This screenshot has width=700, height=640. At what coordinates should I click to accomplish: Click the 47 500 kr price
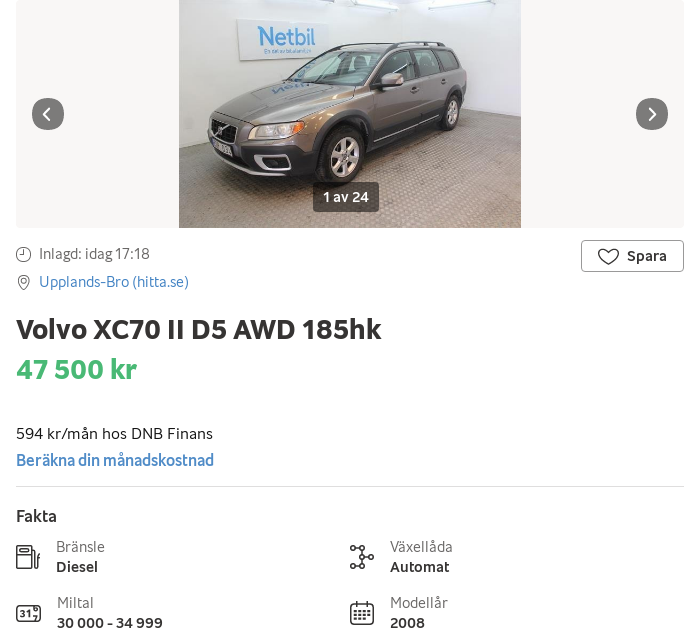76,369
